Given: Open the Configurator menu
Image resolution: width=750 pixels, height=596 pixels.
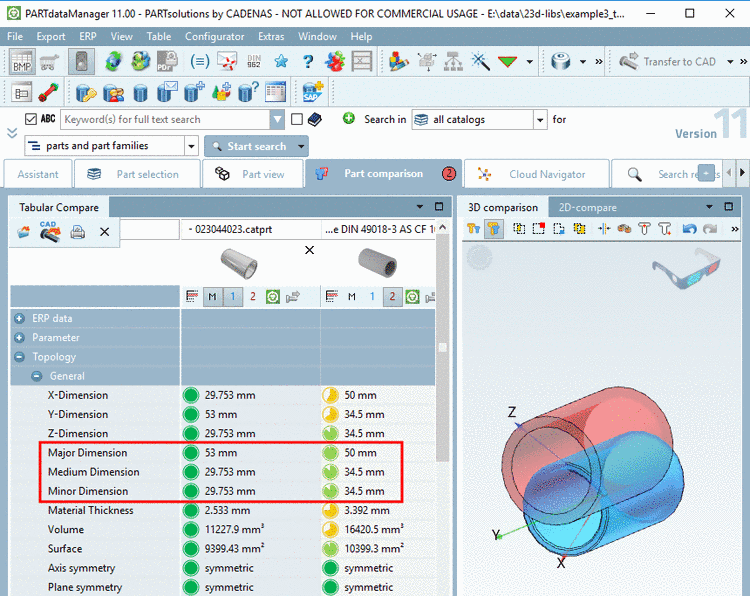Looking at the screenshot, I should pyautogui.click(x=214, y=36).
